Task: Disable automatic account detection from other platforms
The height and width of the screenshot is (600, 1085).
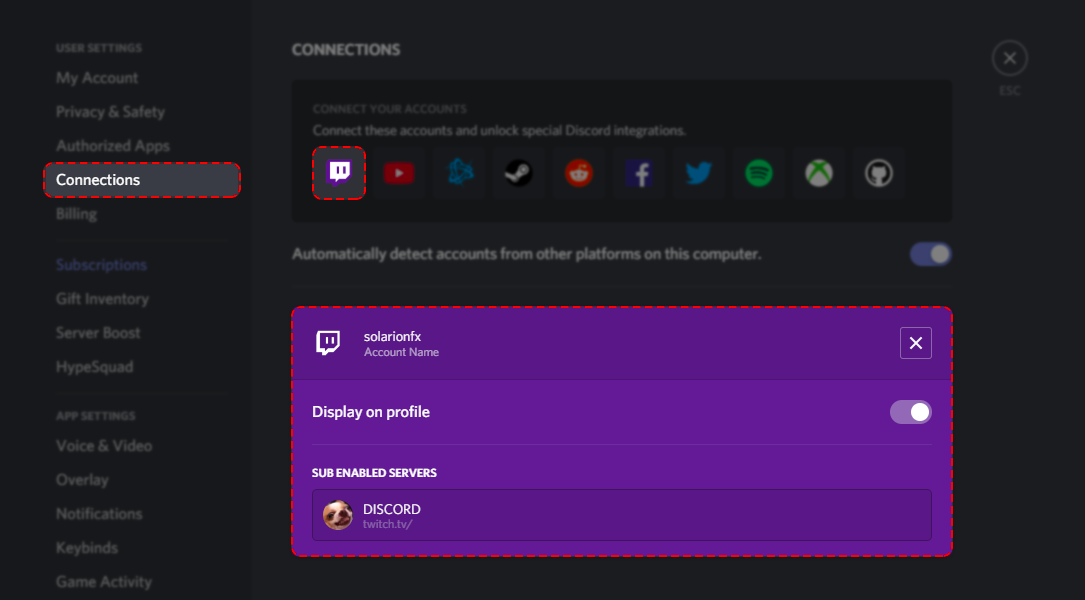Action: [x=930, y=254]
